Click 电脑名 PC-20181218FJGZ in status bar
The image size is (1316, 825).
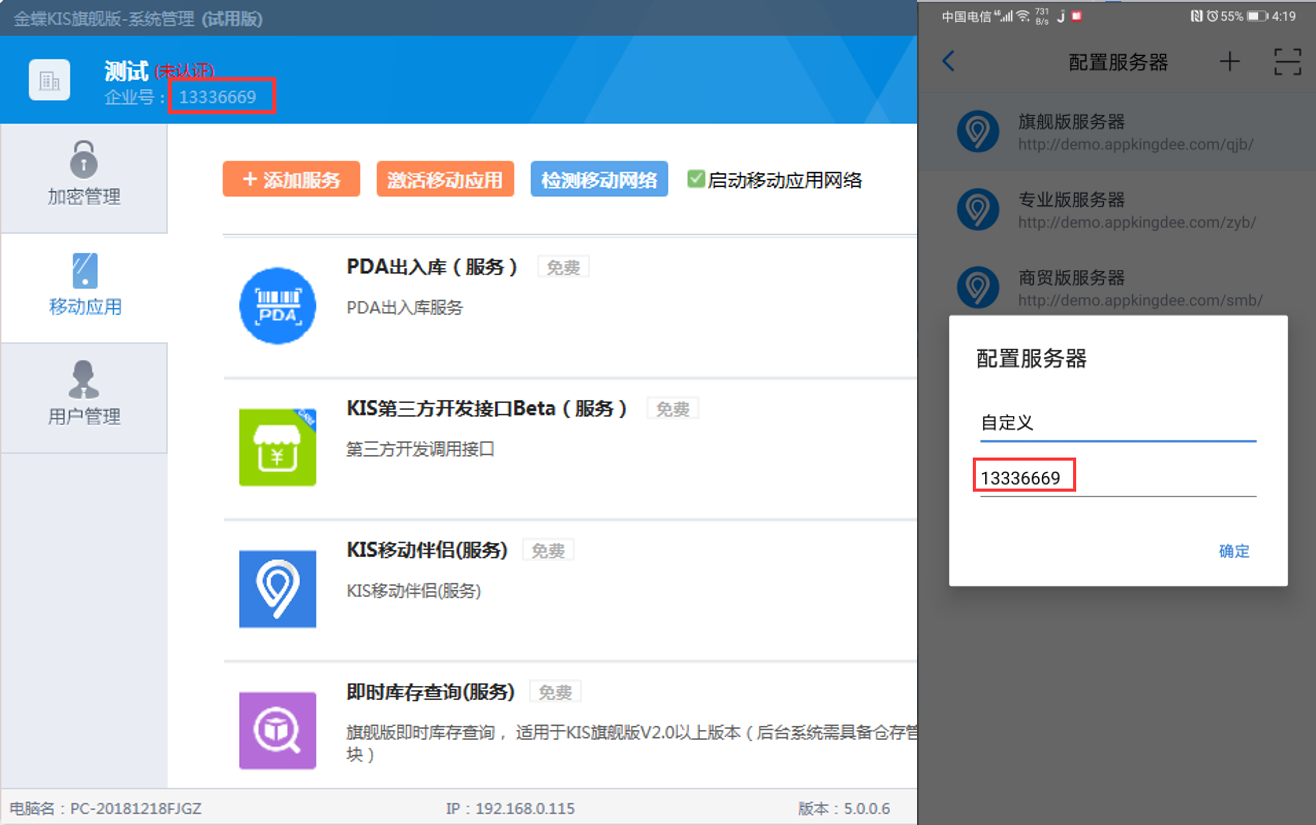click(106, 808)
